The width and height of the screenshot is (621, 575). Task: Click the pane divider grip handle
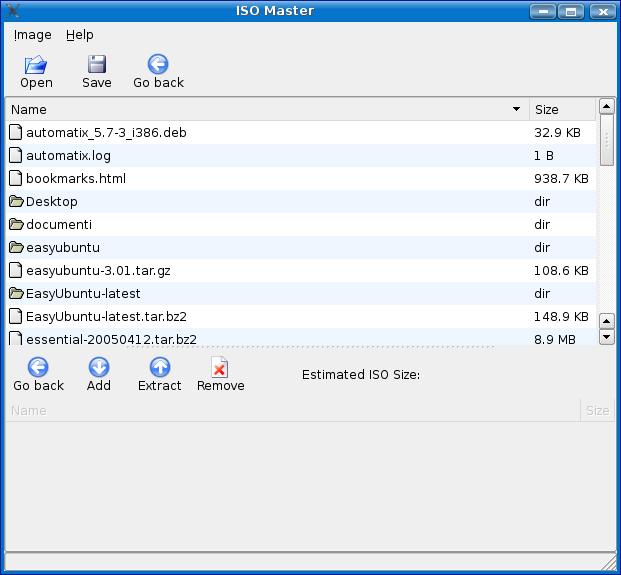[x=310, y=347]
